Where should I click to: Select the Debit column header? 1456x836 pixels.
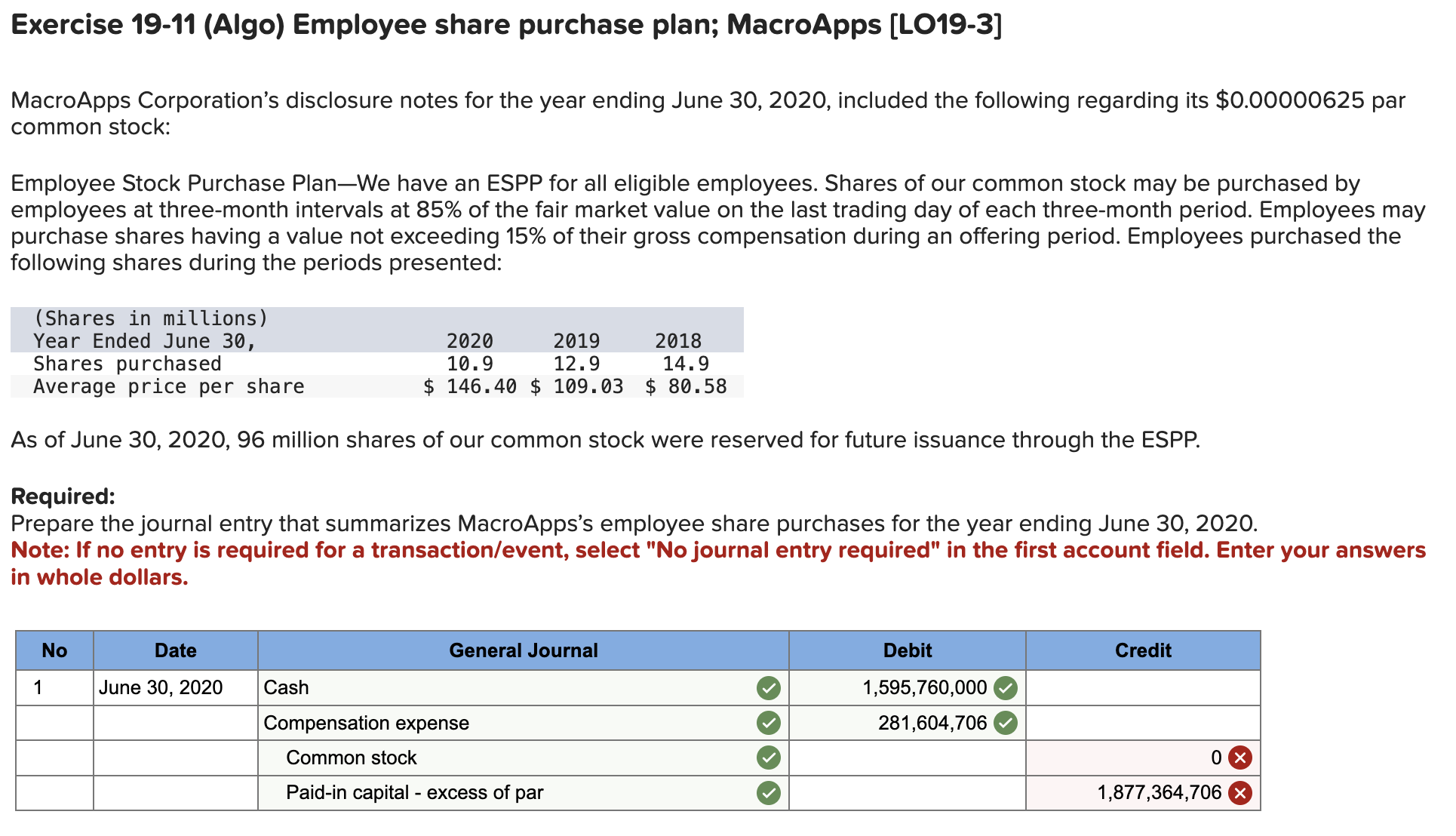(906, 650)
